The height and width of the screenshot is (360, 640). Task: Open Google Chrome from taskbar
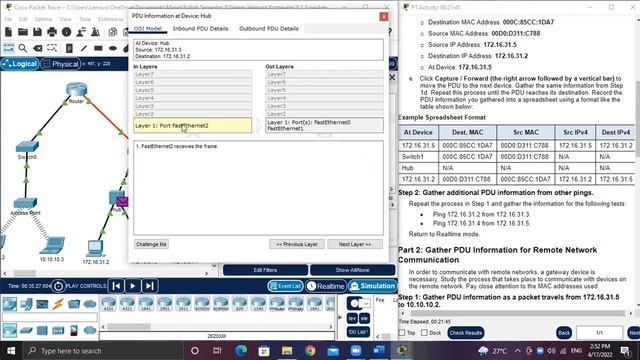point(310,351)
